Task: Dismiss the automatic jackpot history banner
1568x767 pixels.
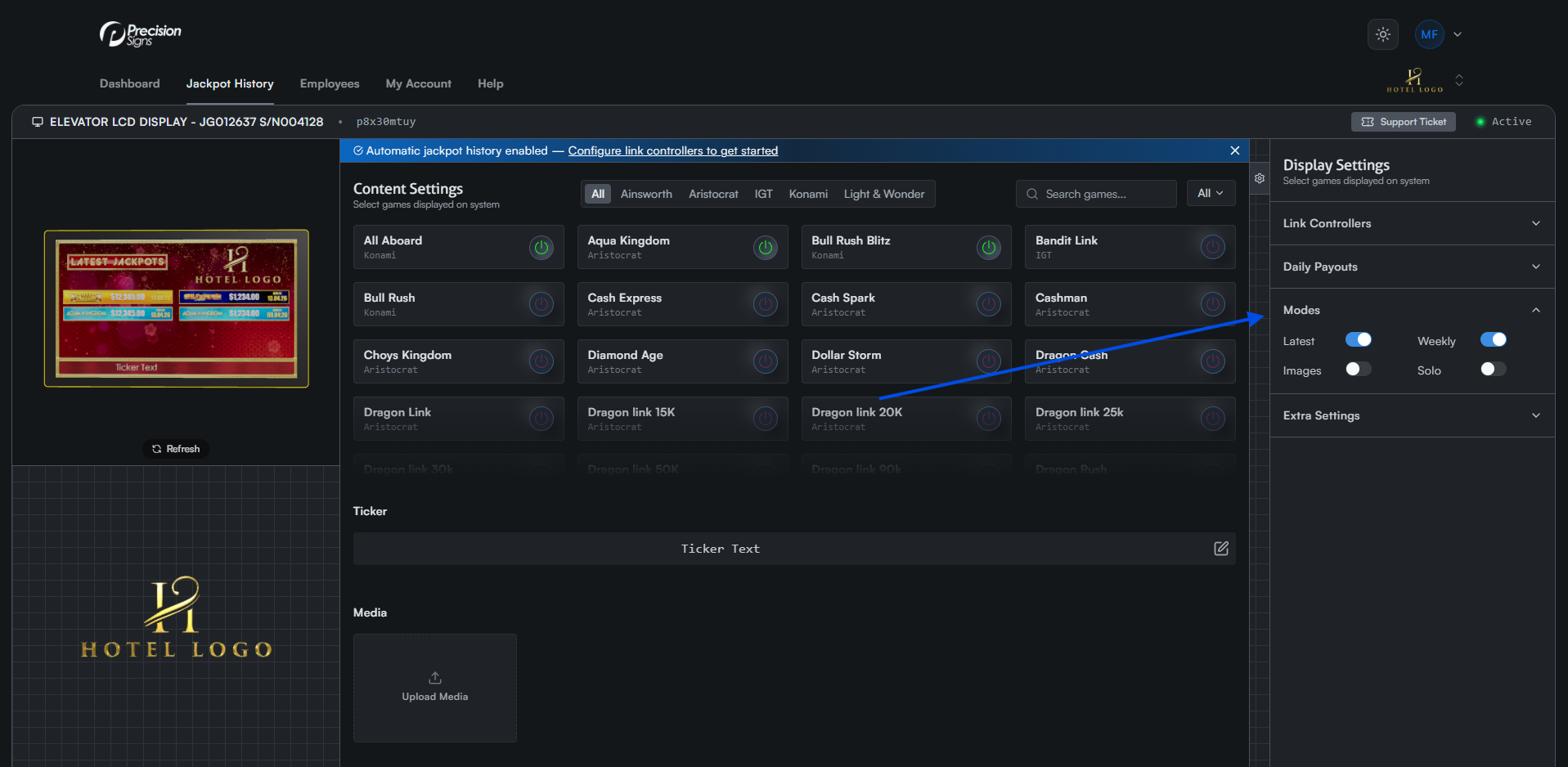Action: click(1234, 150)
